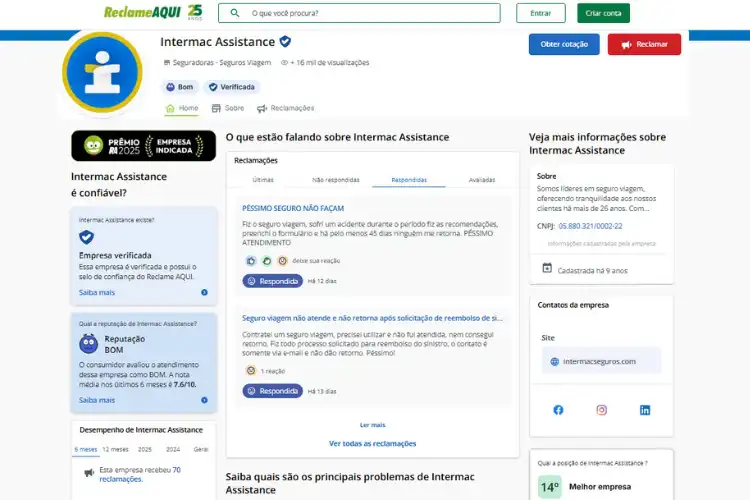Screen dimensions: 750x500
Task: Select the Não respondidas complaints tab
Action: pyautogui.click(x=336, y=180)
